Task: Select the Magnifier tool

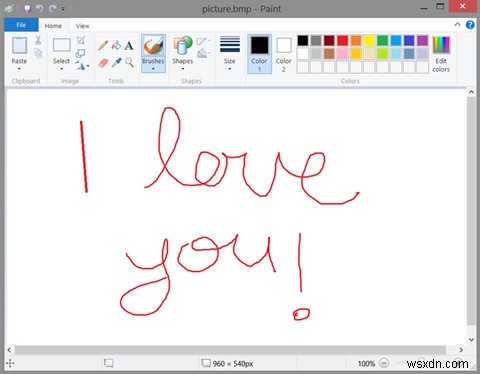Action: pos(129,62)
